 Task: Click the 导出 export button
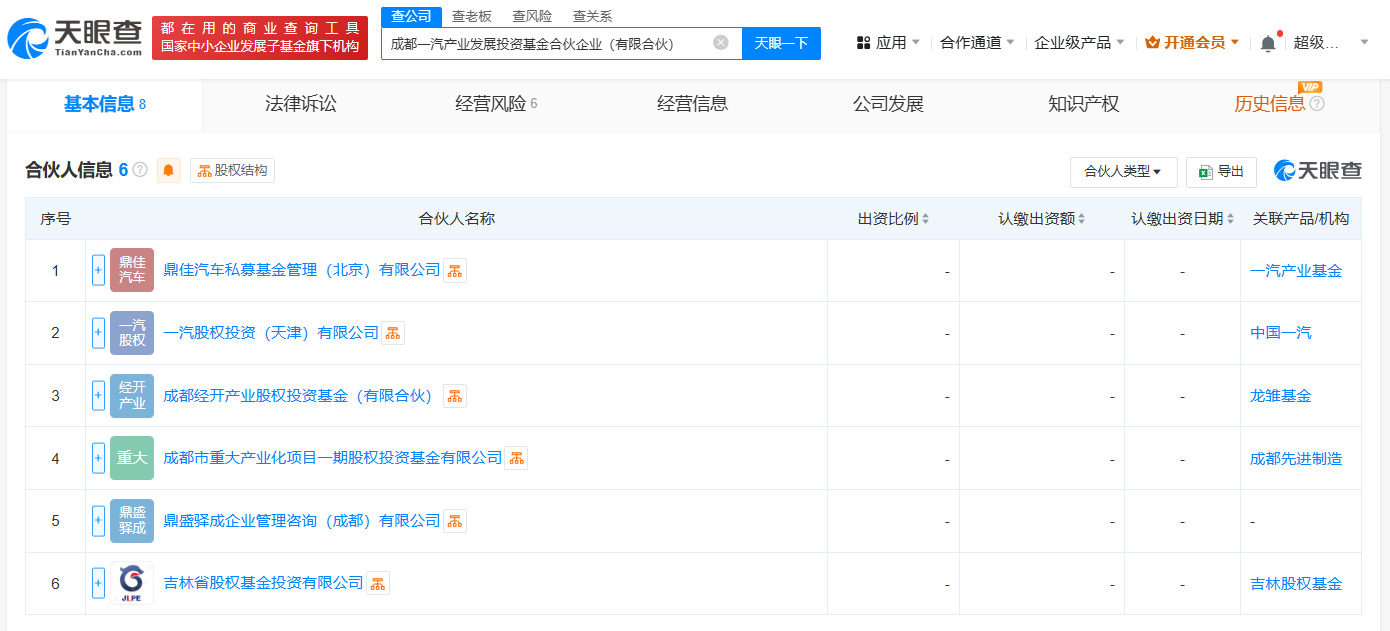coord(1221,172)
